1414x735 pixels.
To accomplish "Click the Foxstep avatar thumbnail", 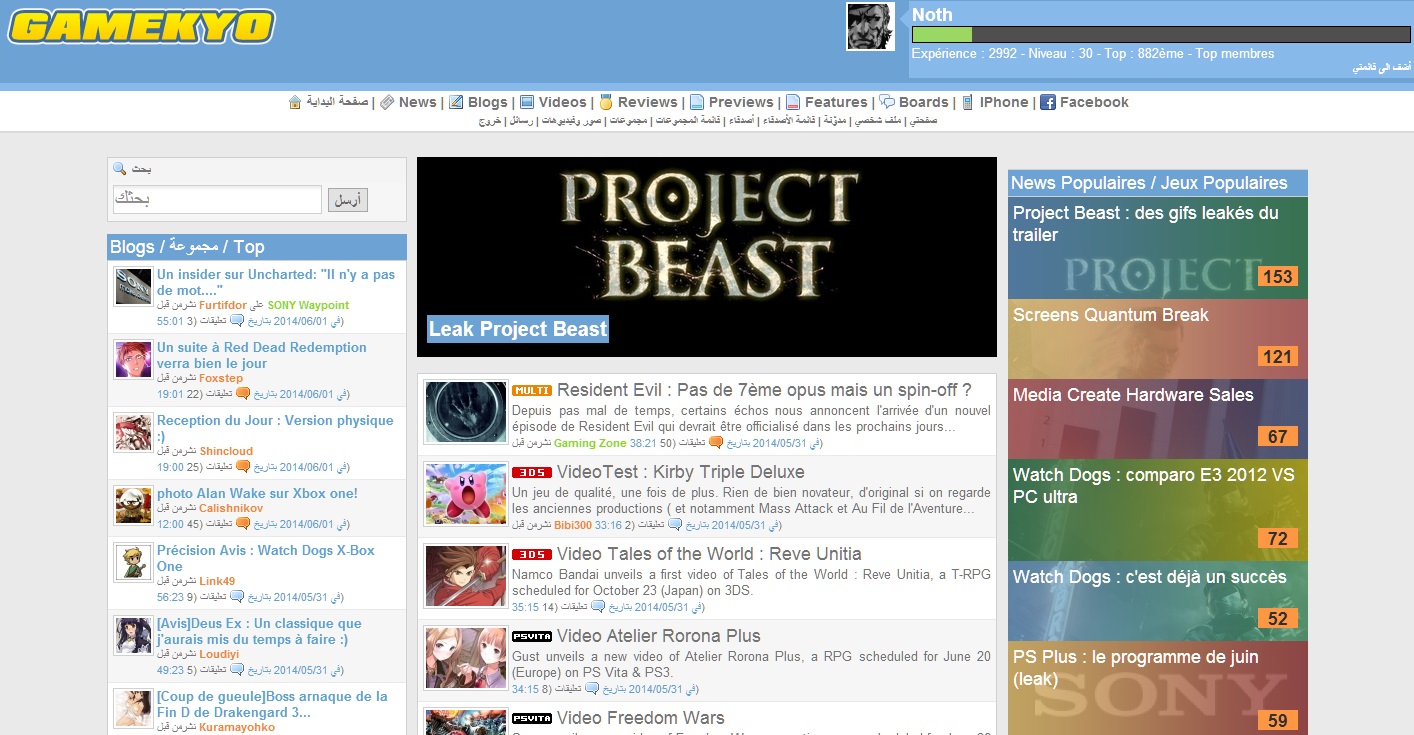I will click(x=133, y=360).
